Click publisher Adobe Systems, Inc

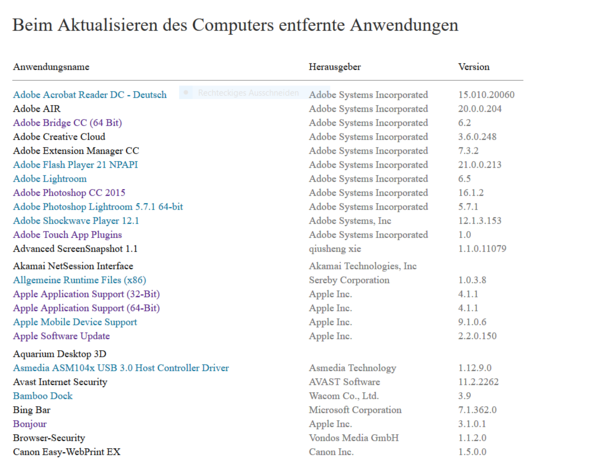(350, 221)
